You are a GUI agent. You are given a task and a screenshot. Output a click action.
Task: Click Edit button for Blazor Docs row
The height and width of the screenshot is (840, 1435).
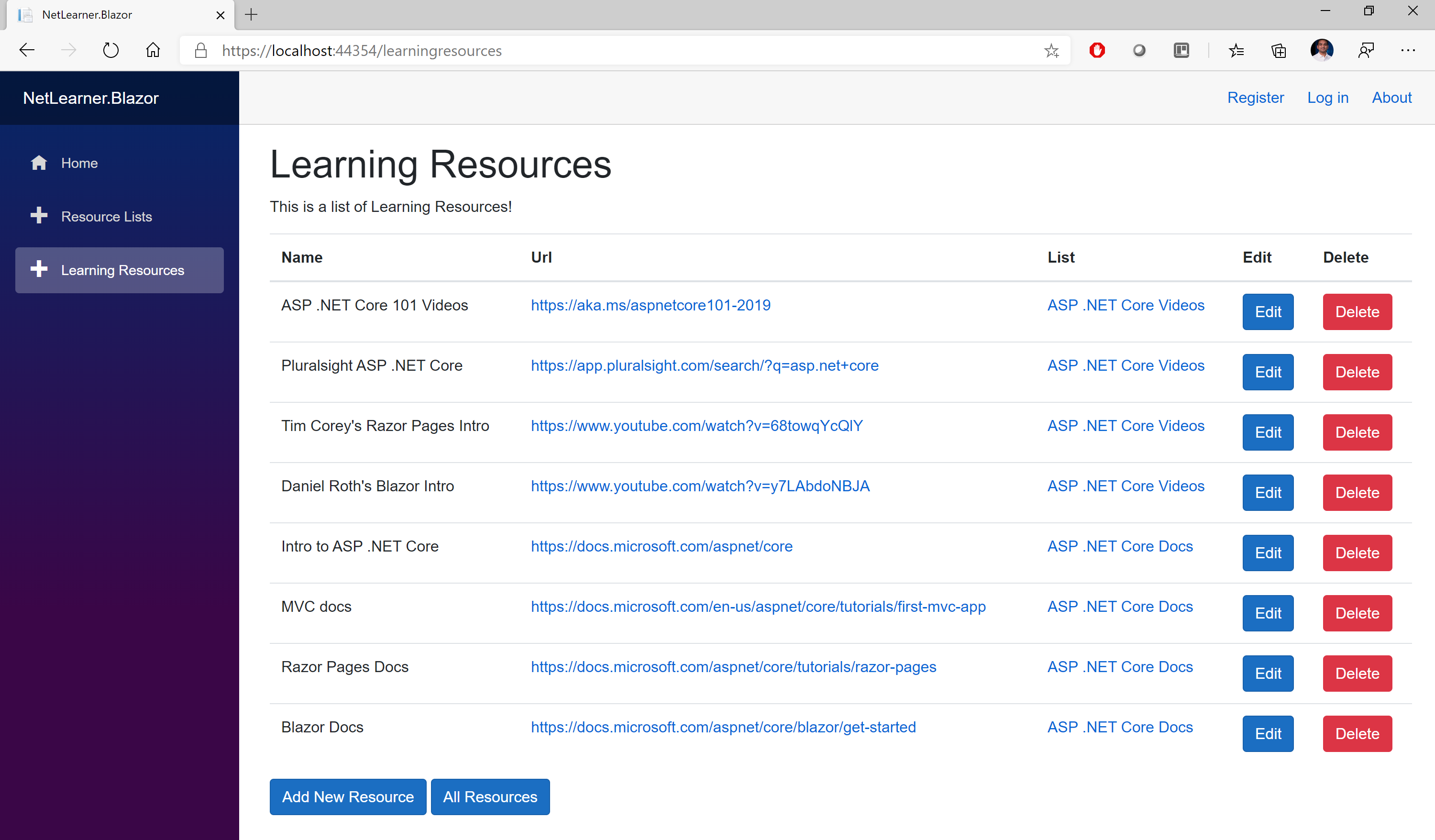pos(1266,733)
